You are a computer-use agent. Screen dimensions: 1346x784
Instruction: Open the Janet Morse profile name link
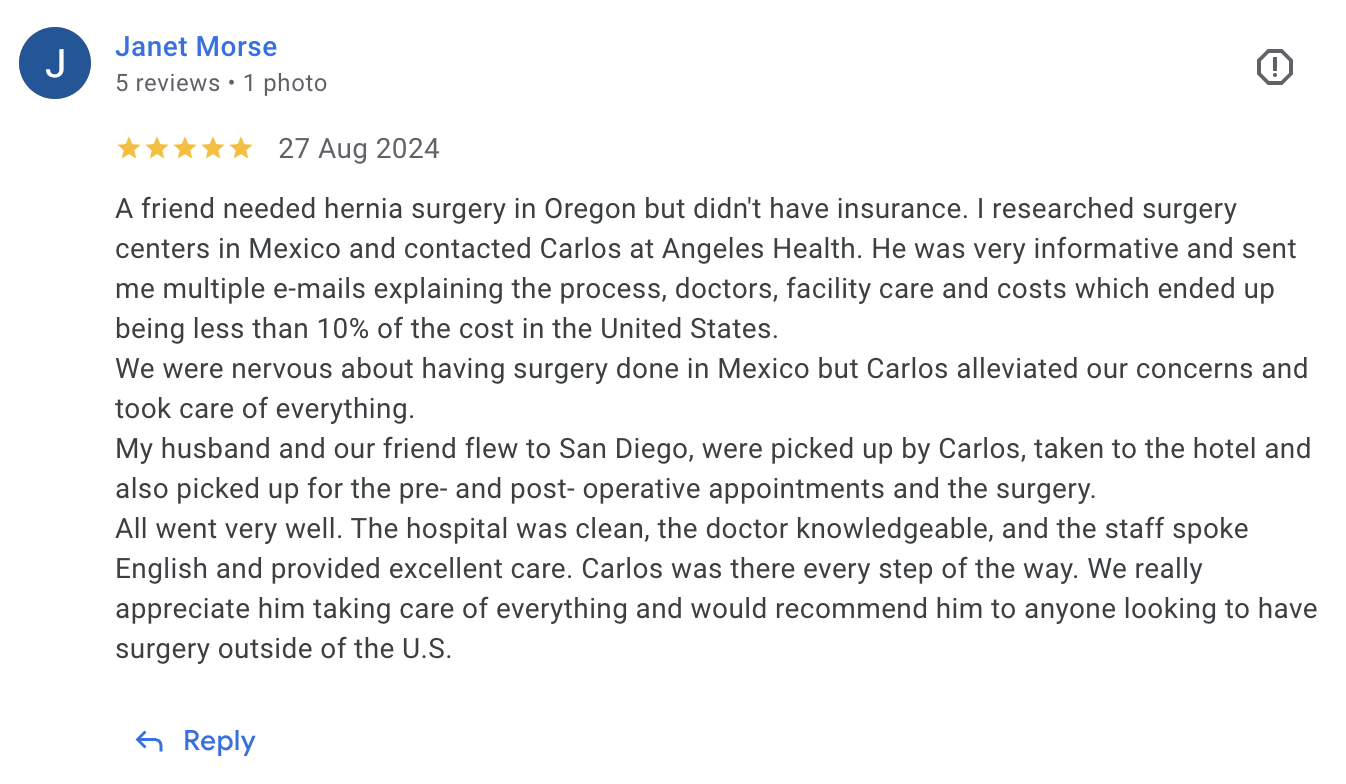point(196,46)
